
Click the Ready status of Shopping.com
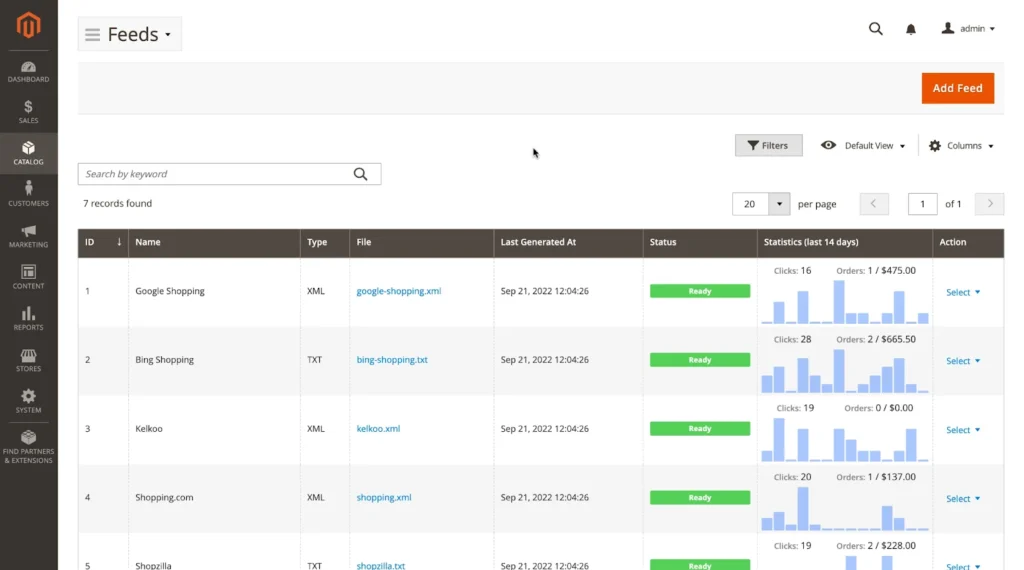(699, 498)
